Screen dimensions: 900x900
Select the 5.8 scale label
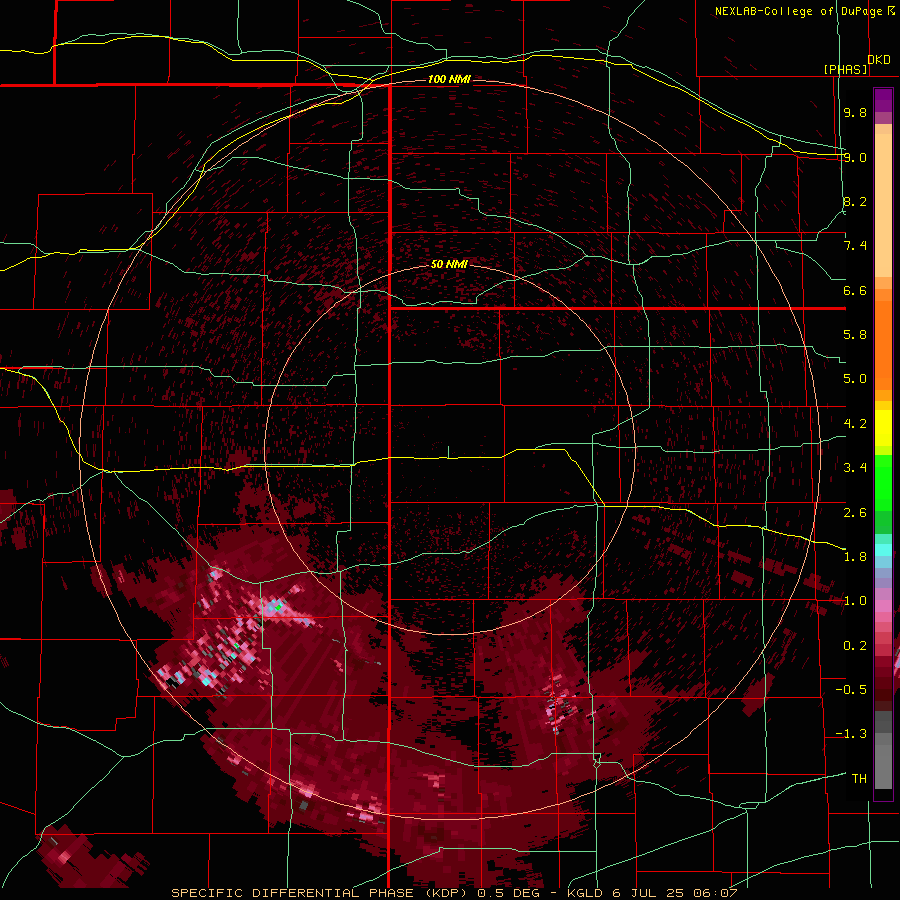point(855,335)
